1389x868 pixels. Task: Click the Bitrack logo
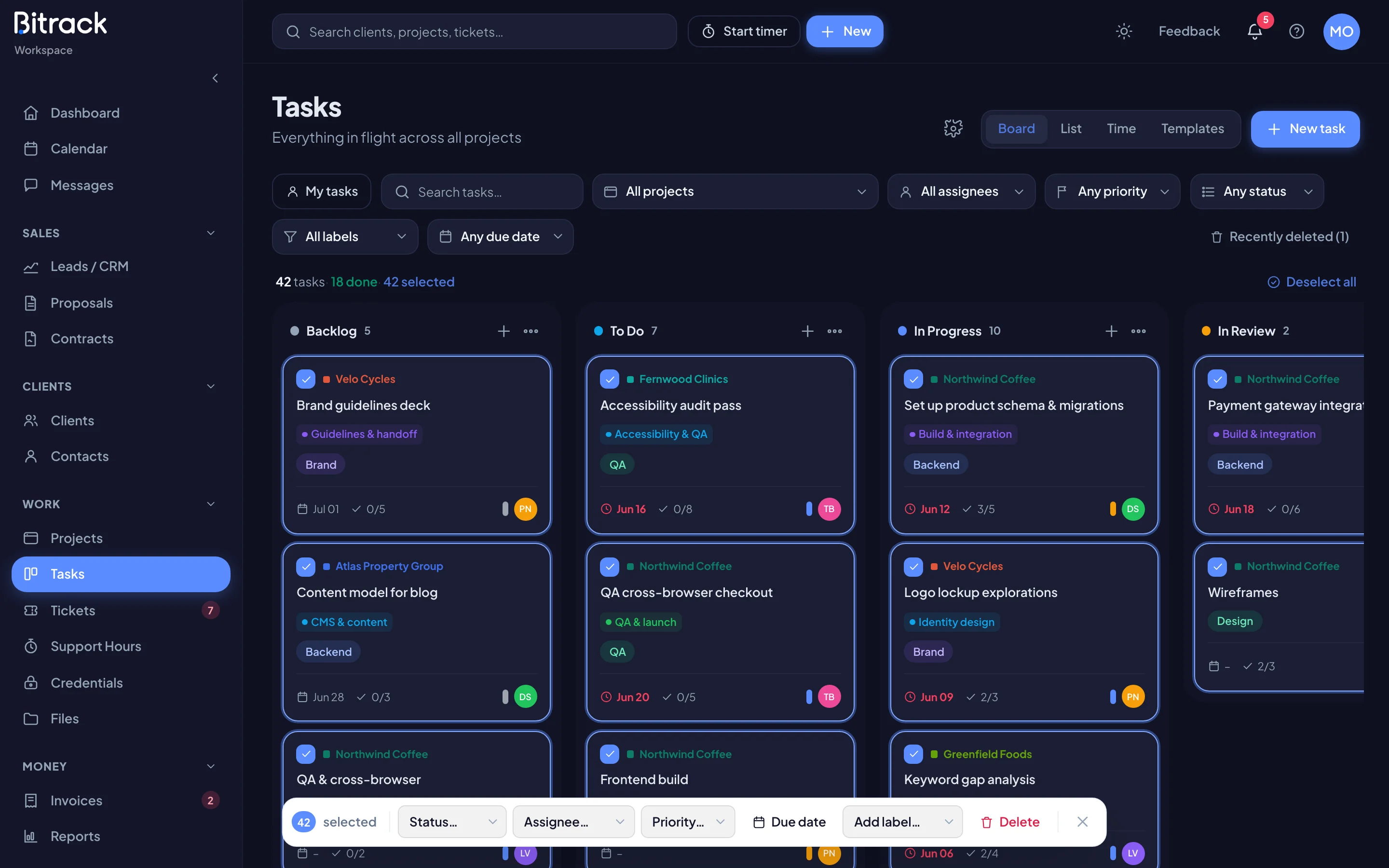tap(60, 24)
